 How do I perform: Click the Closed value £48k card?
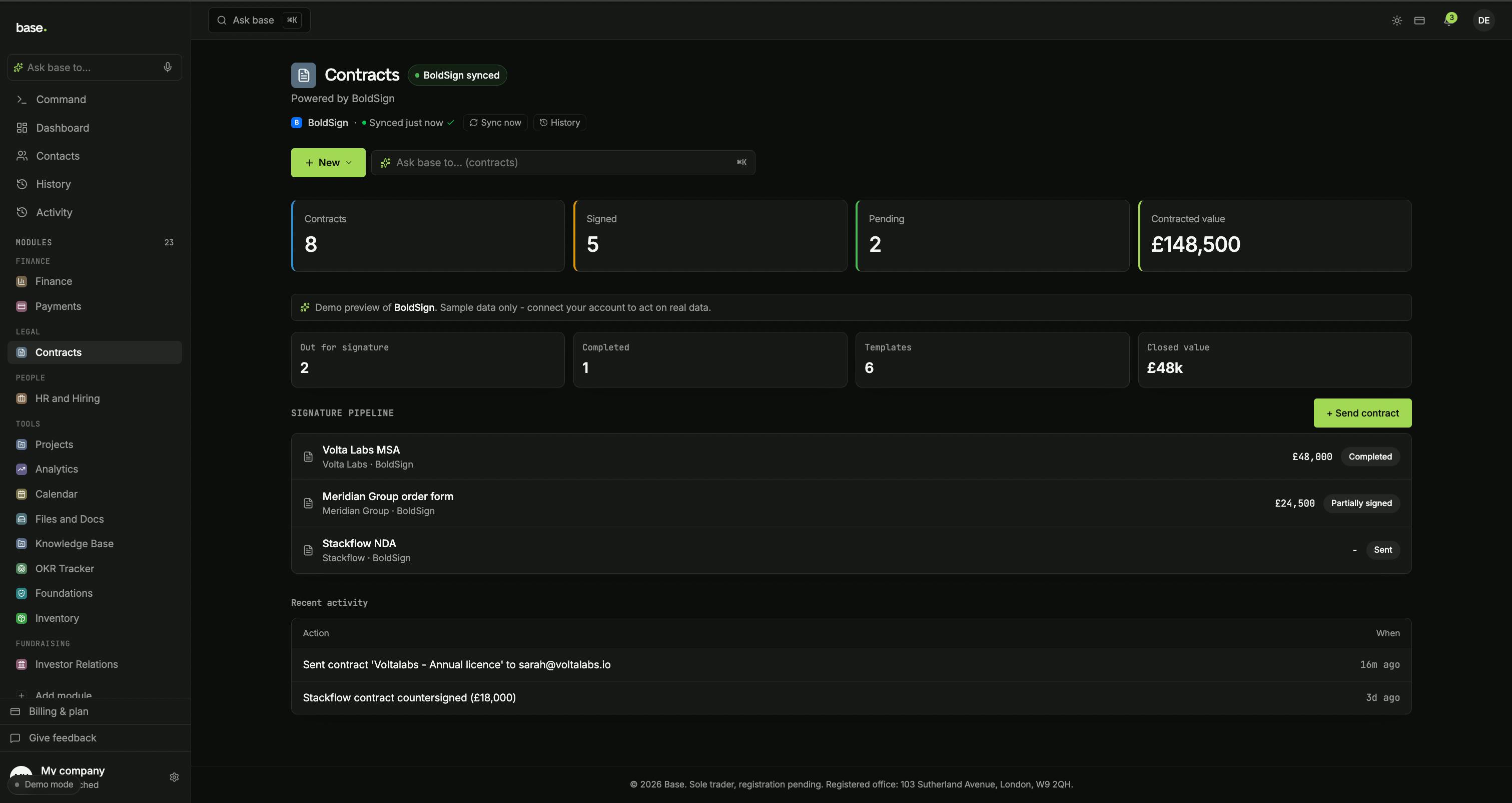pos(1275,359)
